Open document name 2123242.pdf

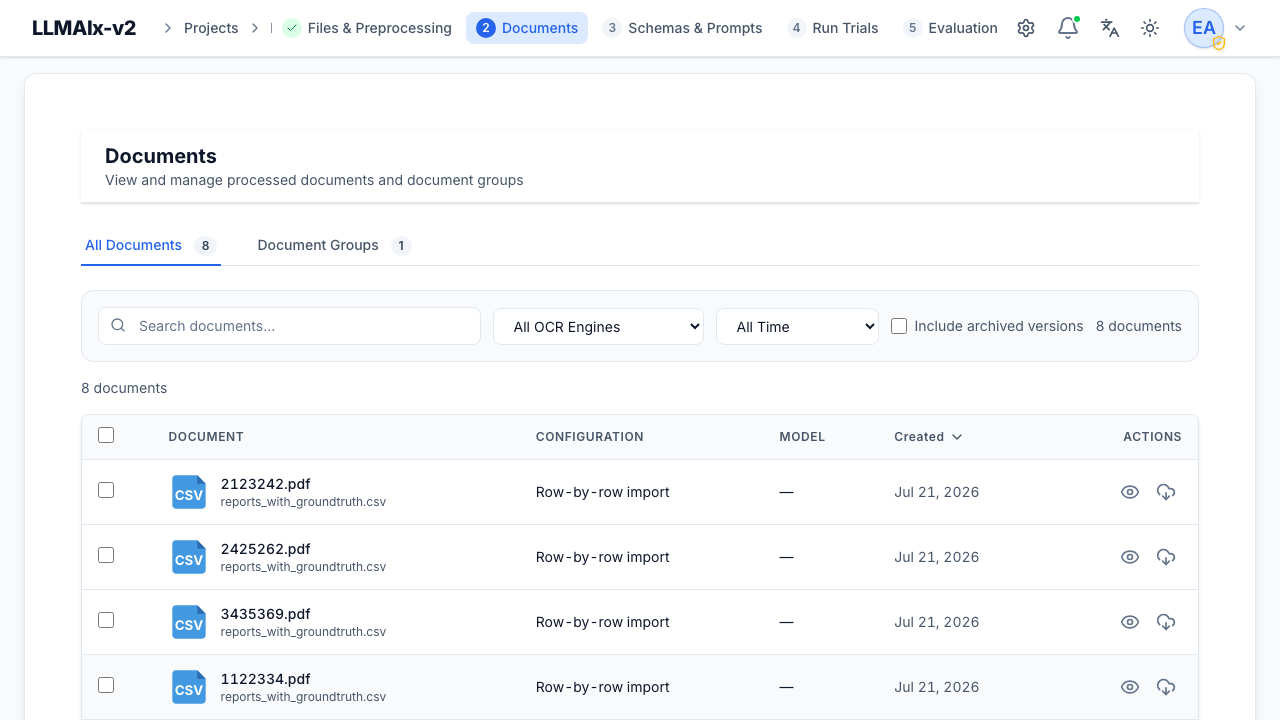[266, 484]
